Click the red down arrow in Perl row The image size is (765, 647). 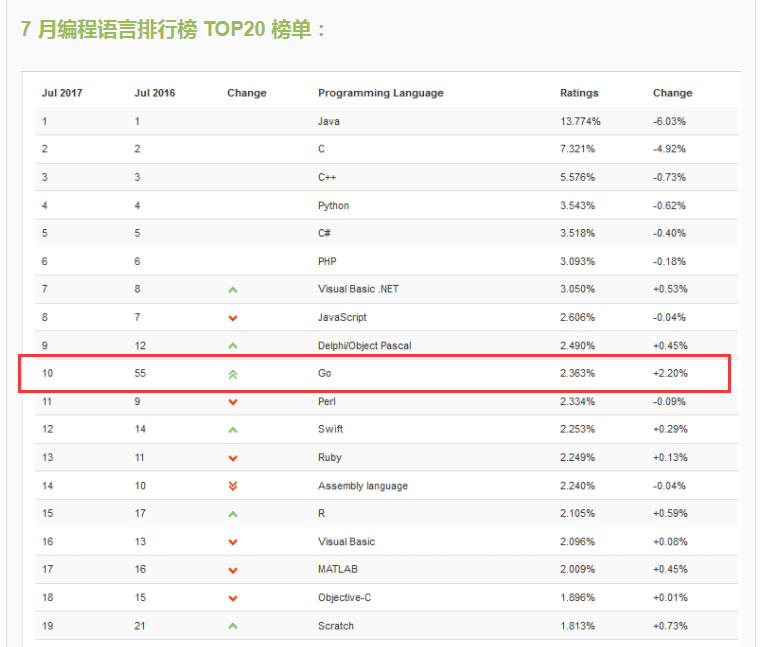(233, 402)
